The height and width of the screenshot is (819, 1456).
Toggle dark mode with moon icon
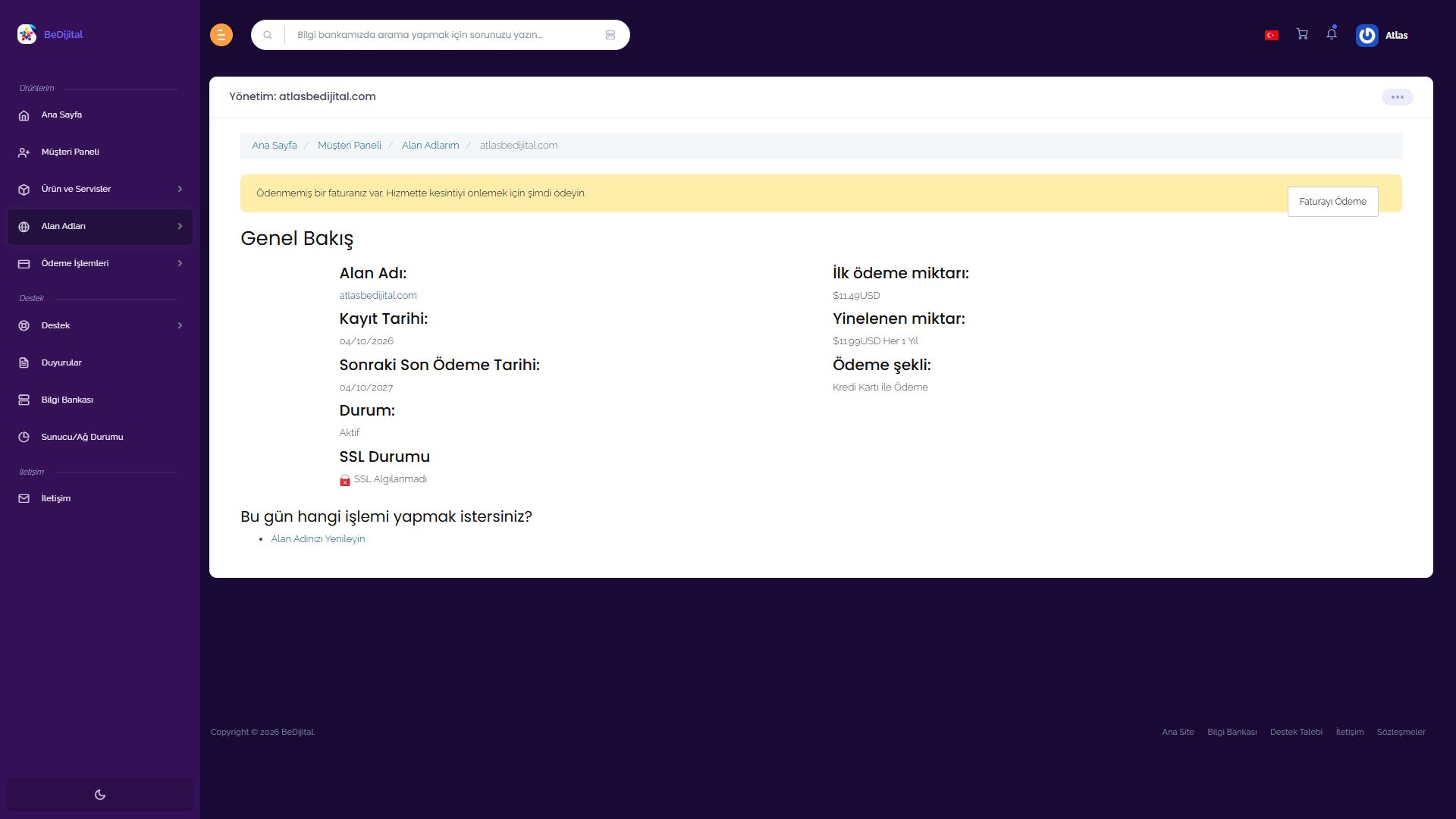[x=100, y=795]
